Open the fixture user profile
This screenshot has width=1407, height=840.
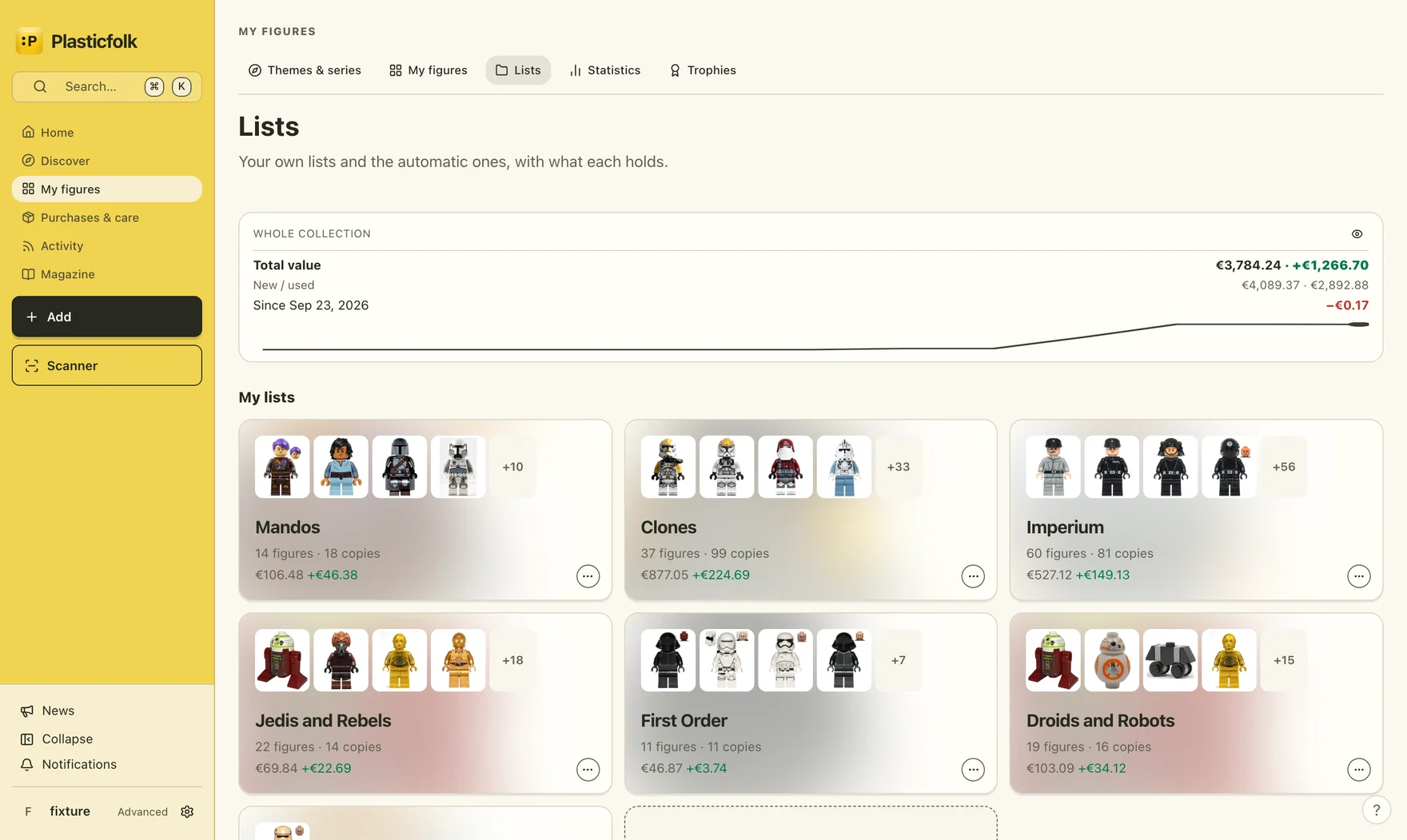pos(58,811)
